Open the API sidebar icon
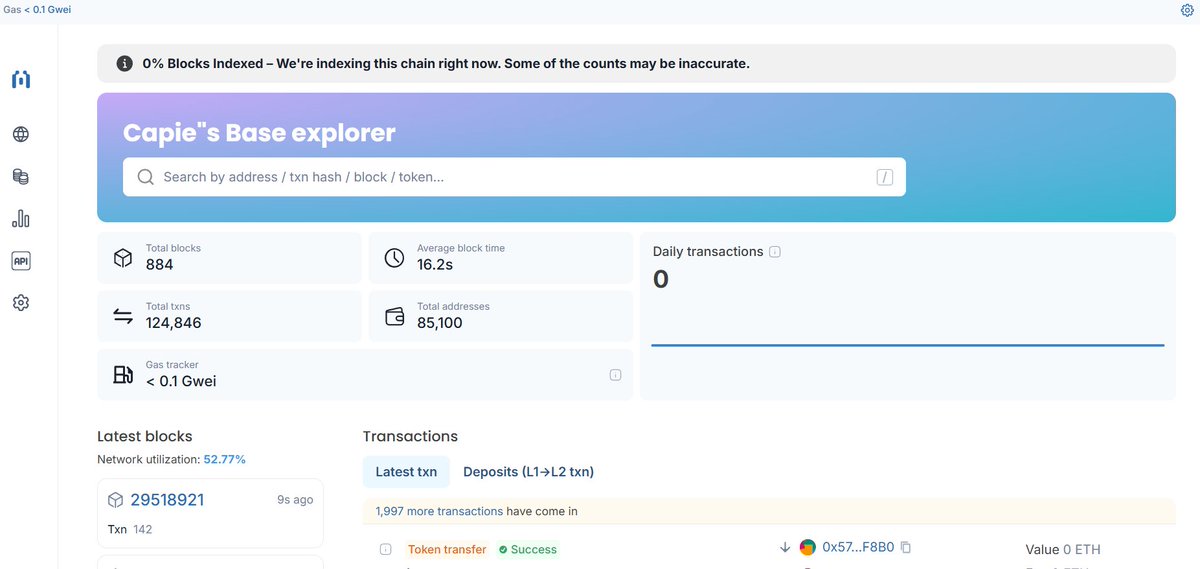Viewport: 1200px width, 569px height. click(20, 260)
